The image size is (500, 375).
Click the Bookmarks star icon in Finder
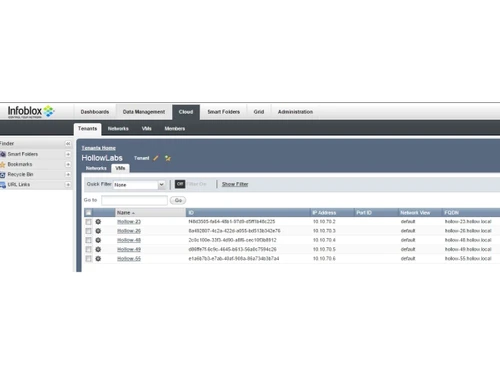click(x=3, y=164)
